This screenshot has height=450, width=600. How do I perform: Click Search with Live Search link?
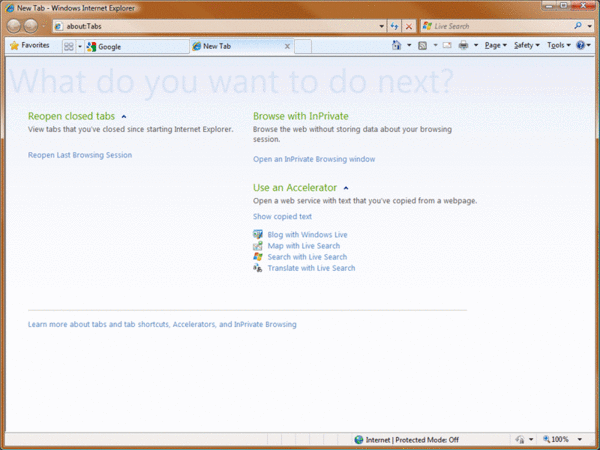[x=307, y=257]
